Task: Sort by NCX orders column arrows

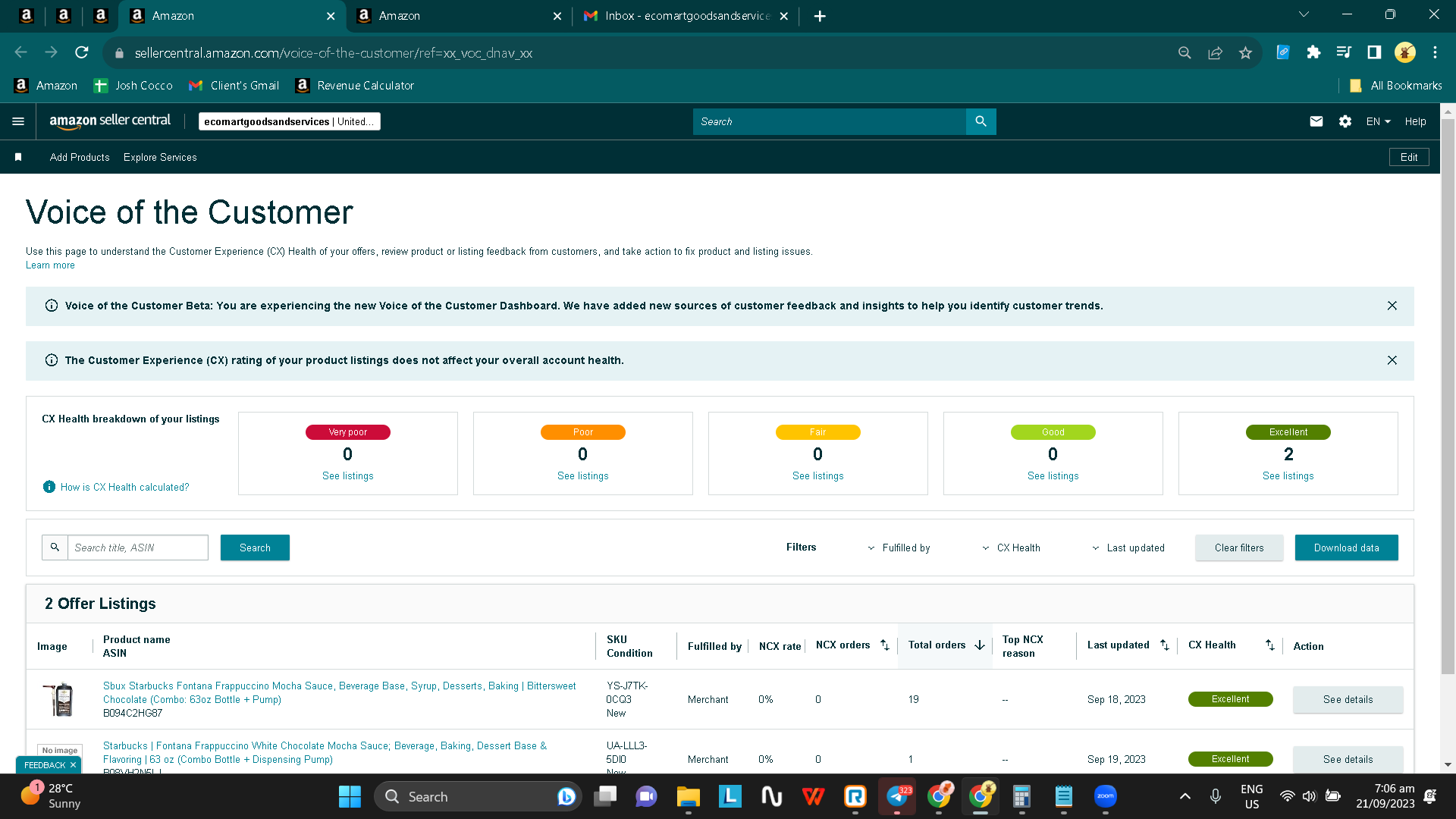Action: point(885,645)
